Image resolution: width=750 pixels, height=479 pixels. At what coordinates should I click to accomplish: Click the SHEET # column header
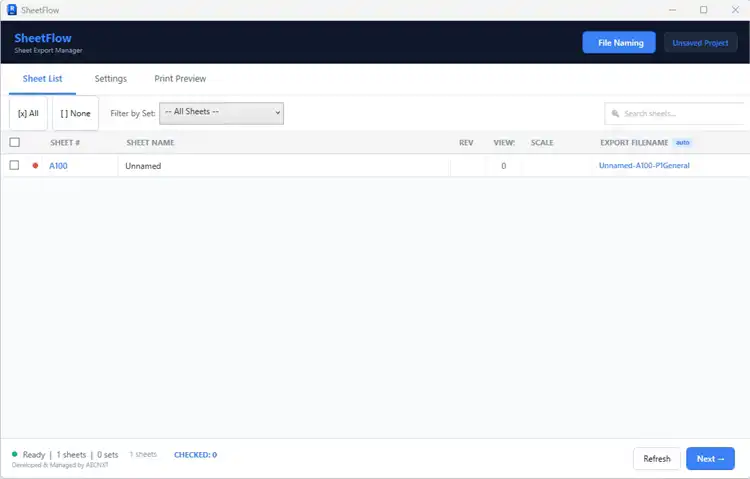click(x=65, y=143)
